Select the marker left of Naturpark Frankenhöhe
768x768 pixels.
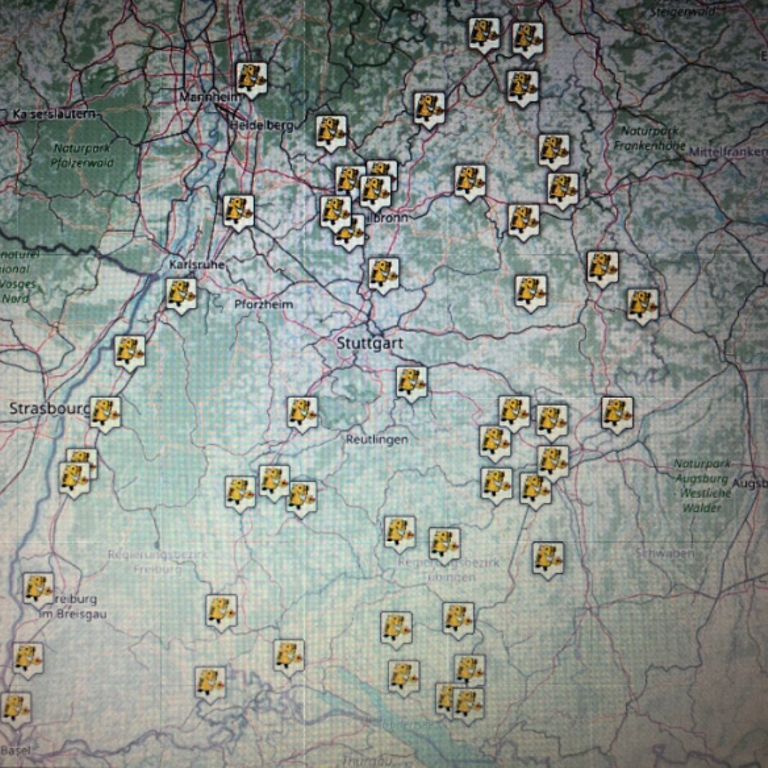(553, 150)
